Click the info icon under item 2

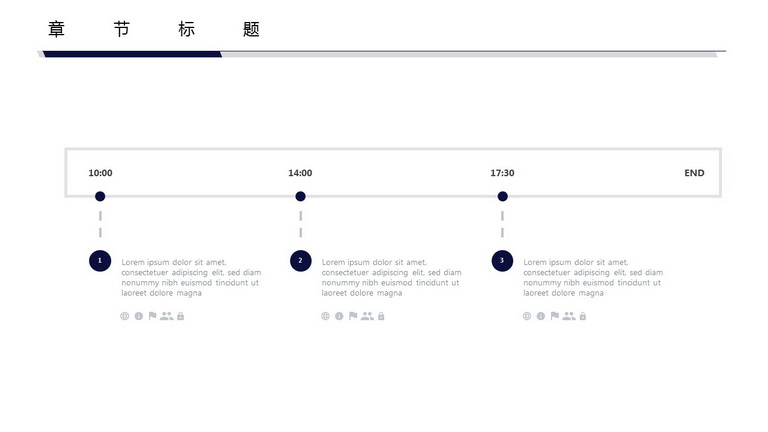pos(339,316)
